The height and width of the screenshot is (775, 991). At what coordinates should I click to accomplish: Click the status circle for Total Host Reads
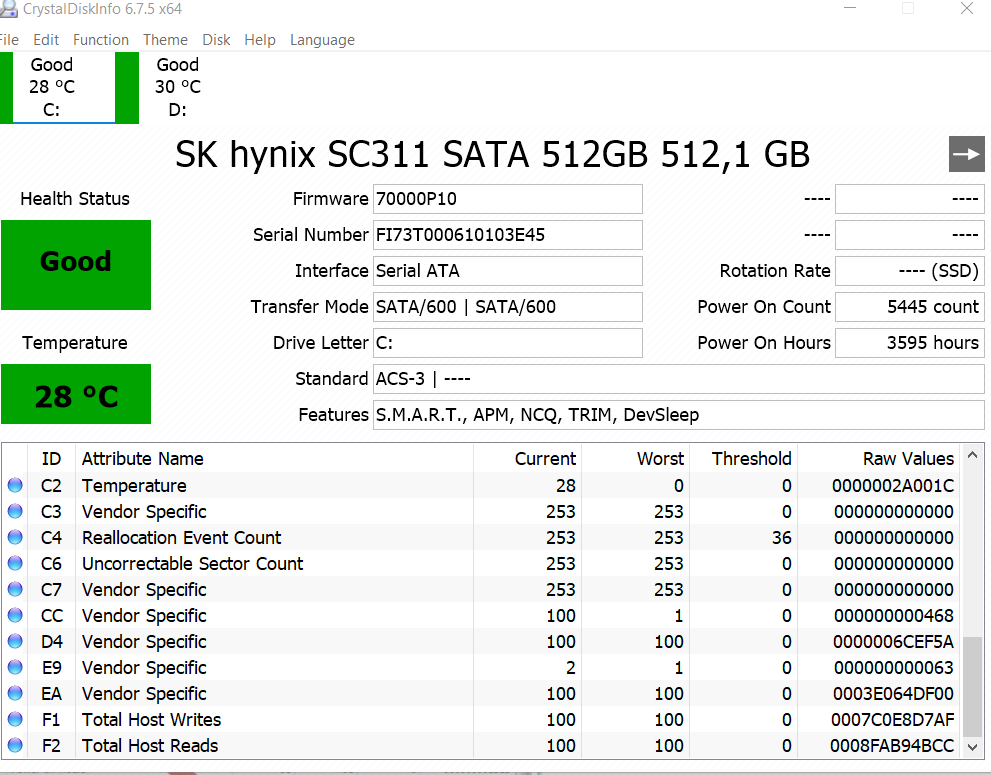[15, 745]
